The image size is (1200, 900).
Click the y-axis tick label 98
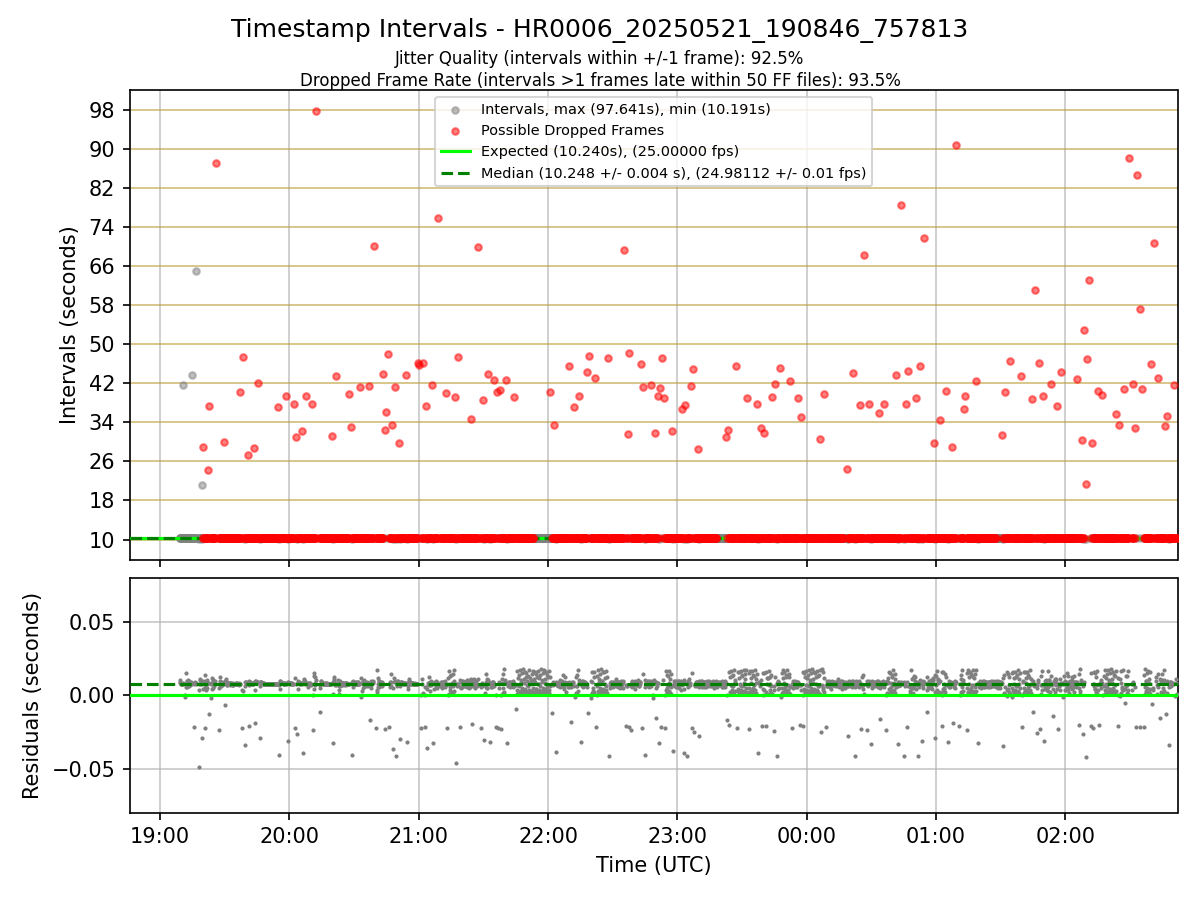pos(104,110)
